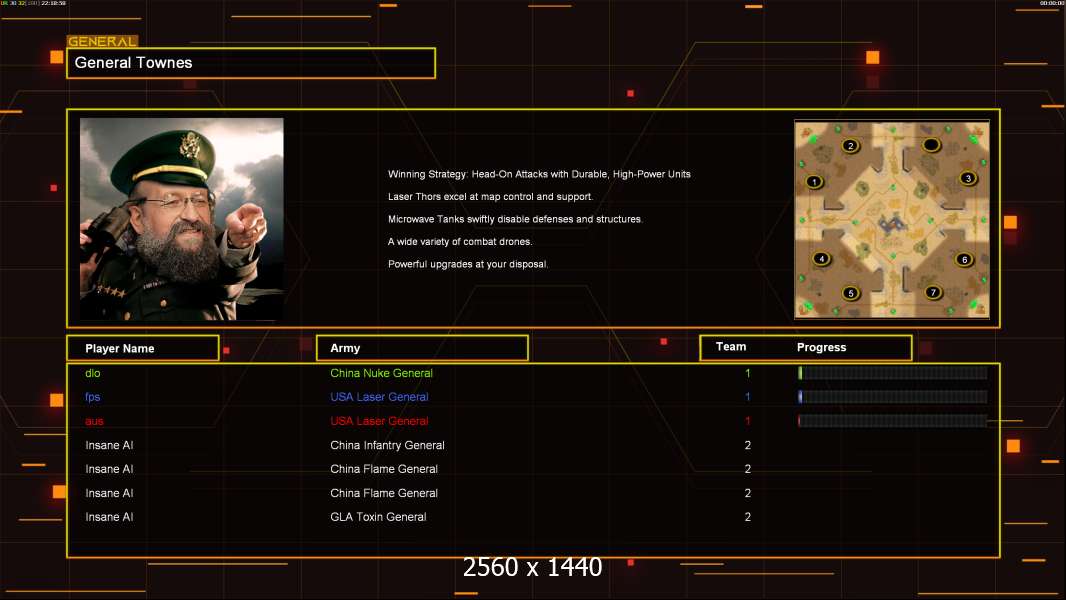Click start position marker 6 on minimap
Screen dimensions: 1066x600
pyautogui.click(x=963, y=259)
